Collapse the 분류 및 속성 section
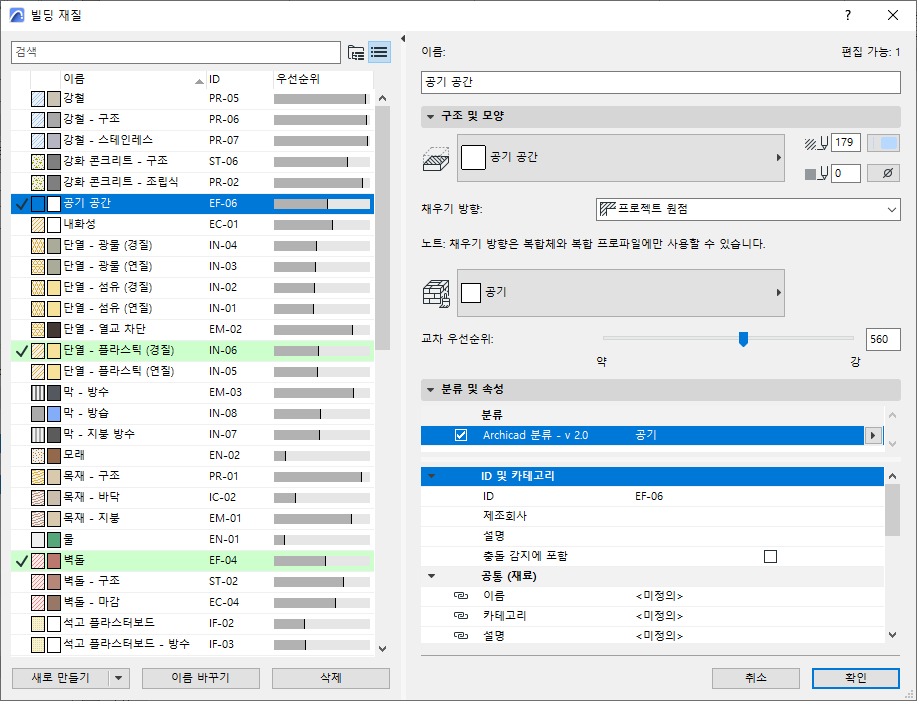Viewport: 917px width, 701px height. coord(430,389)
